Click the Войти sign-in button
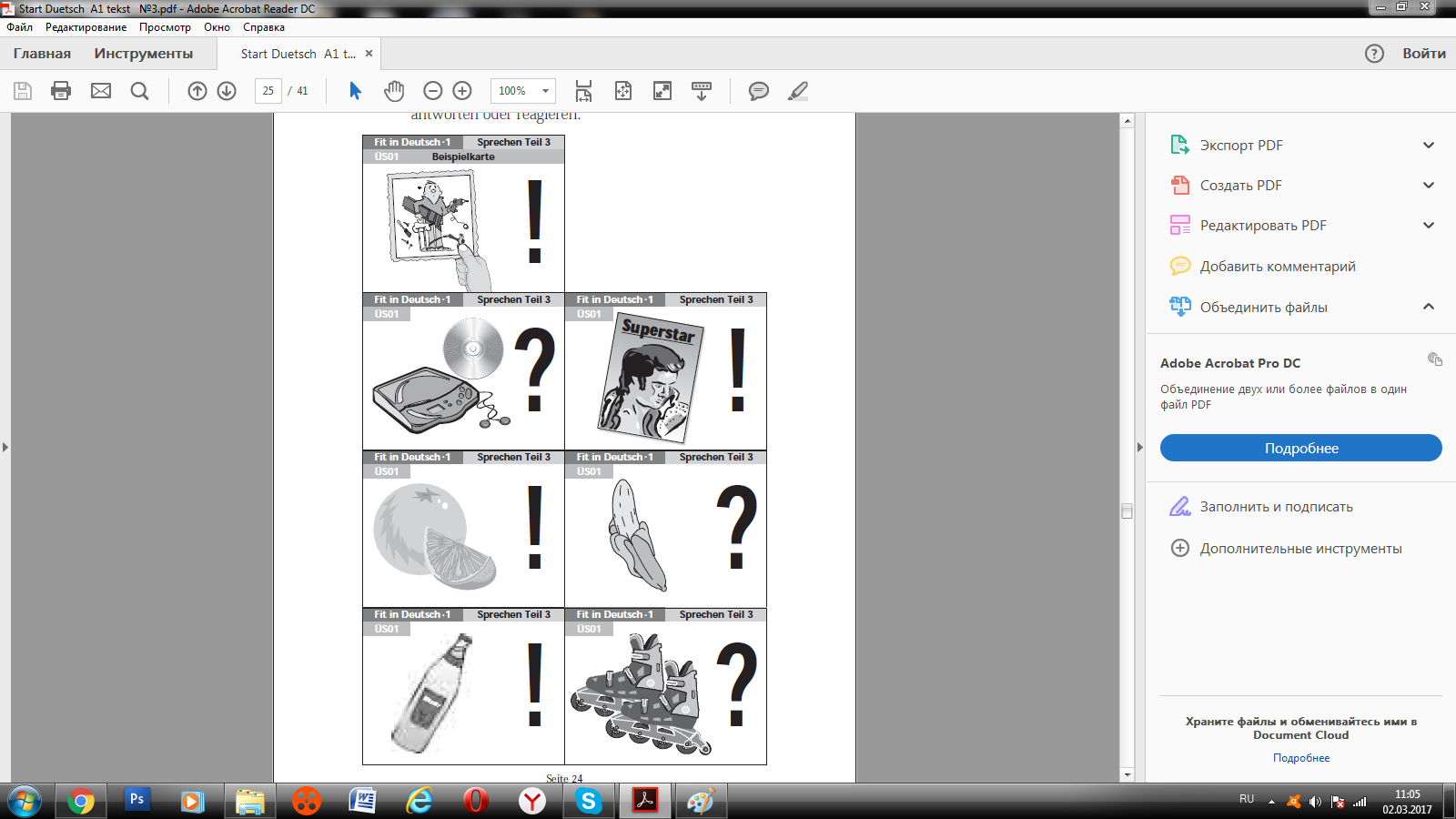 1423,54
